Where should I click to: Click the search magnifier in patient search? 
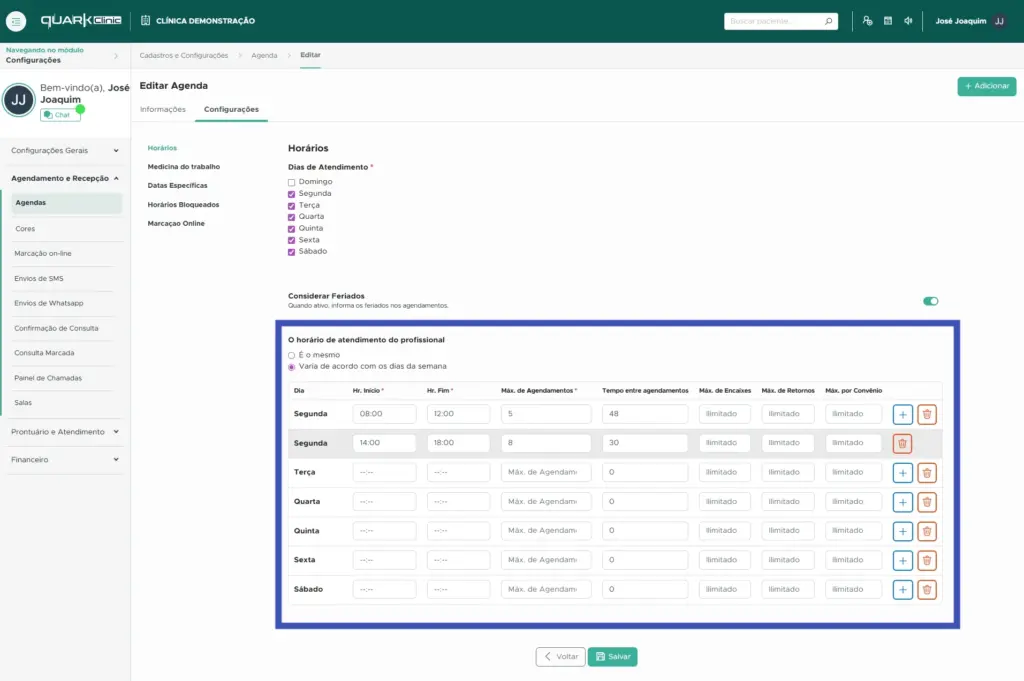point(828,21)
